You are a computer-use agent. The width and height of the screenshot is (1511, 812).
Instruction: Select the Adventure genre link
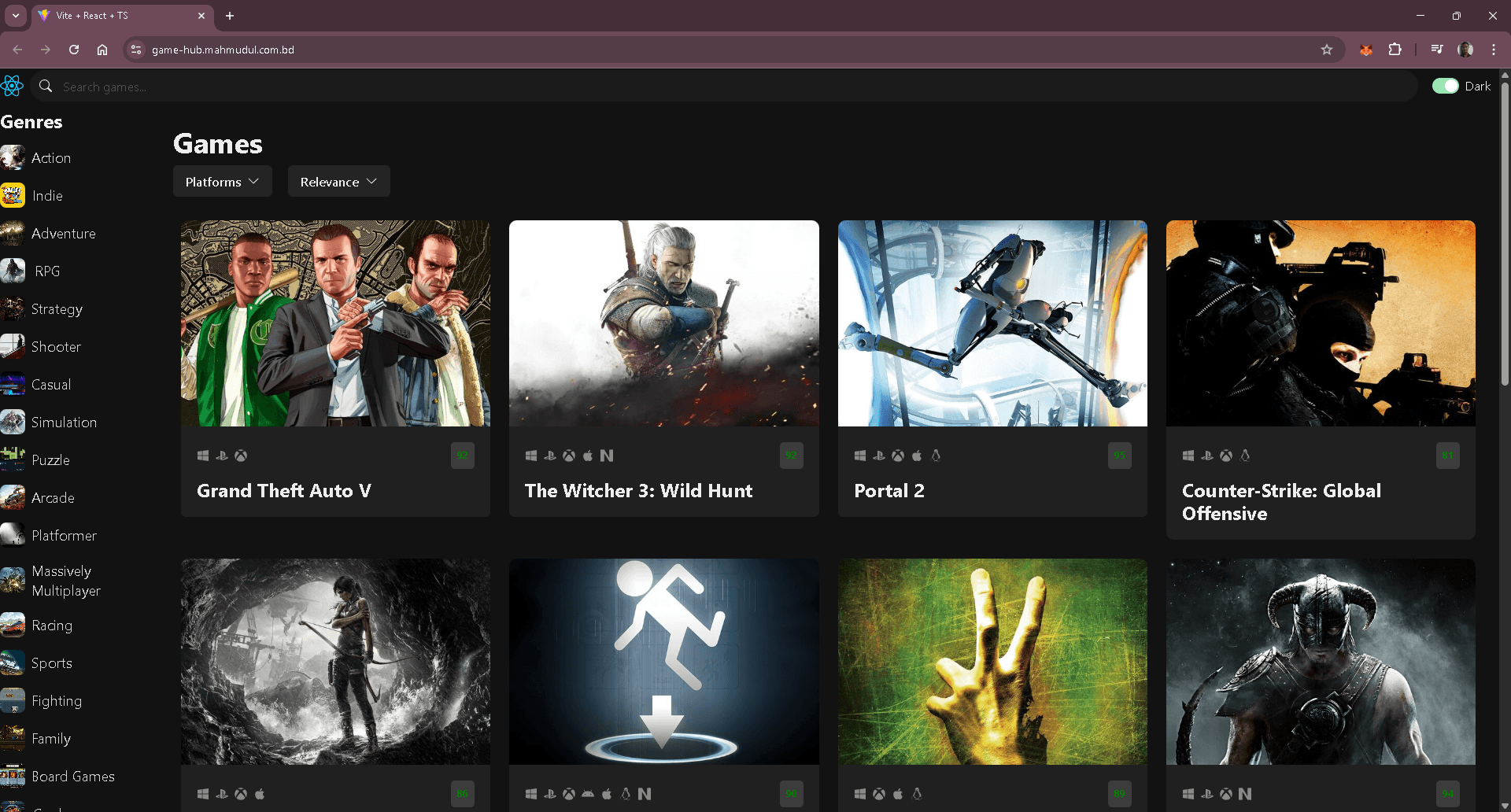pos(63,233)
